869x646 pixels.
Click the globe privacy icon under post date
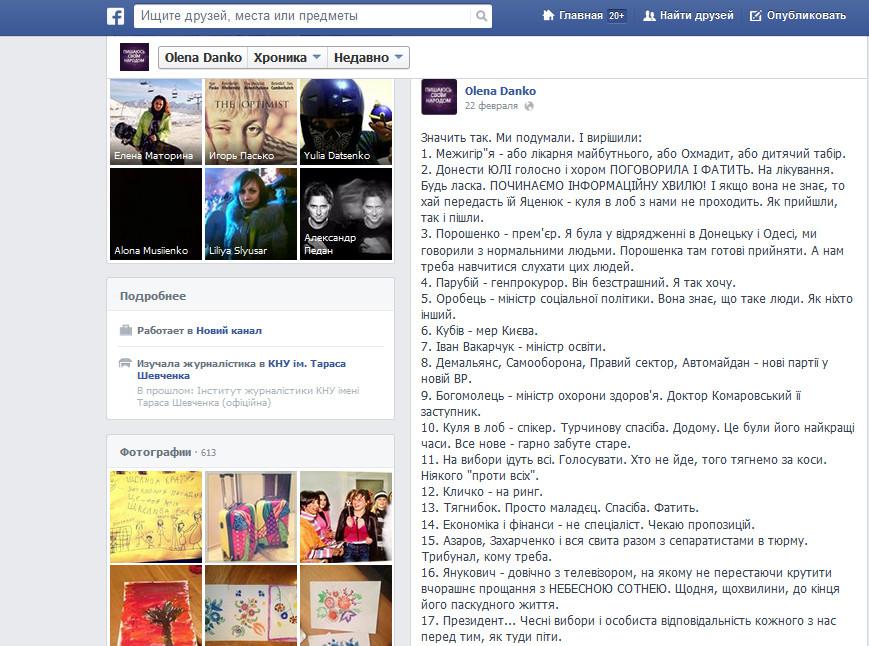click(x=529, y=106)
